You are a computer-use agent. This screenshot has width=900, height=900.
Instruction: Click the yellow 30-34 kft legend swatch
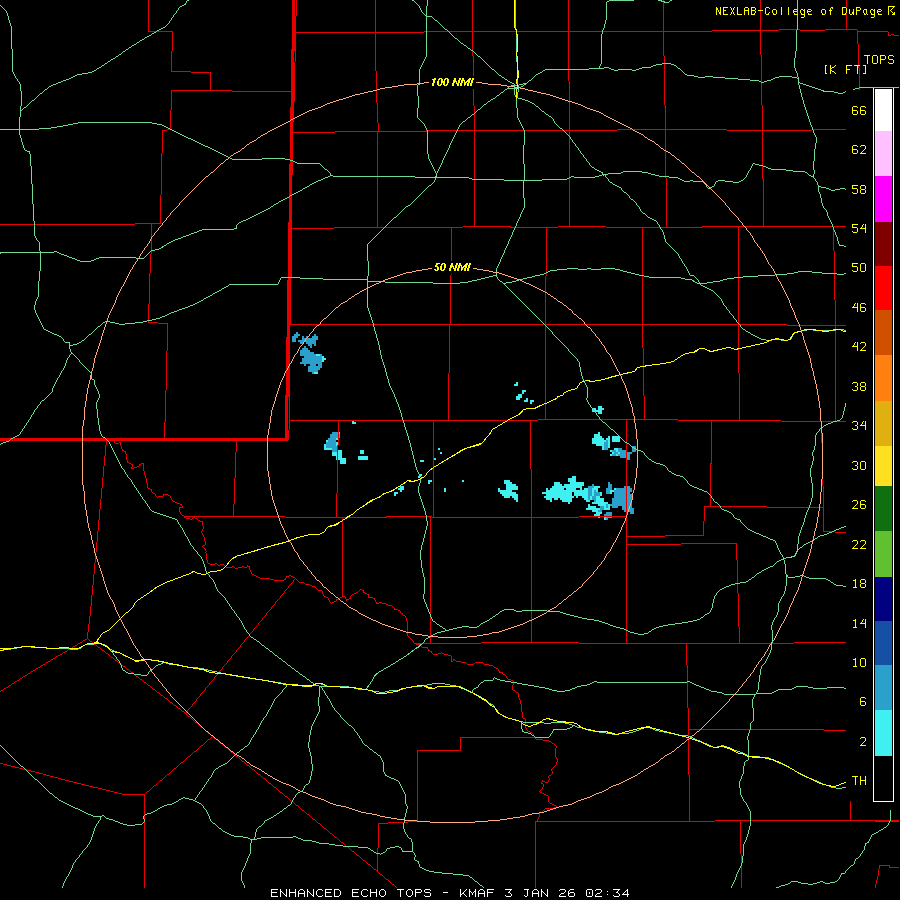[883, 466]
